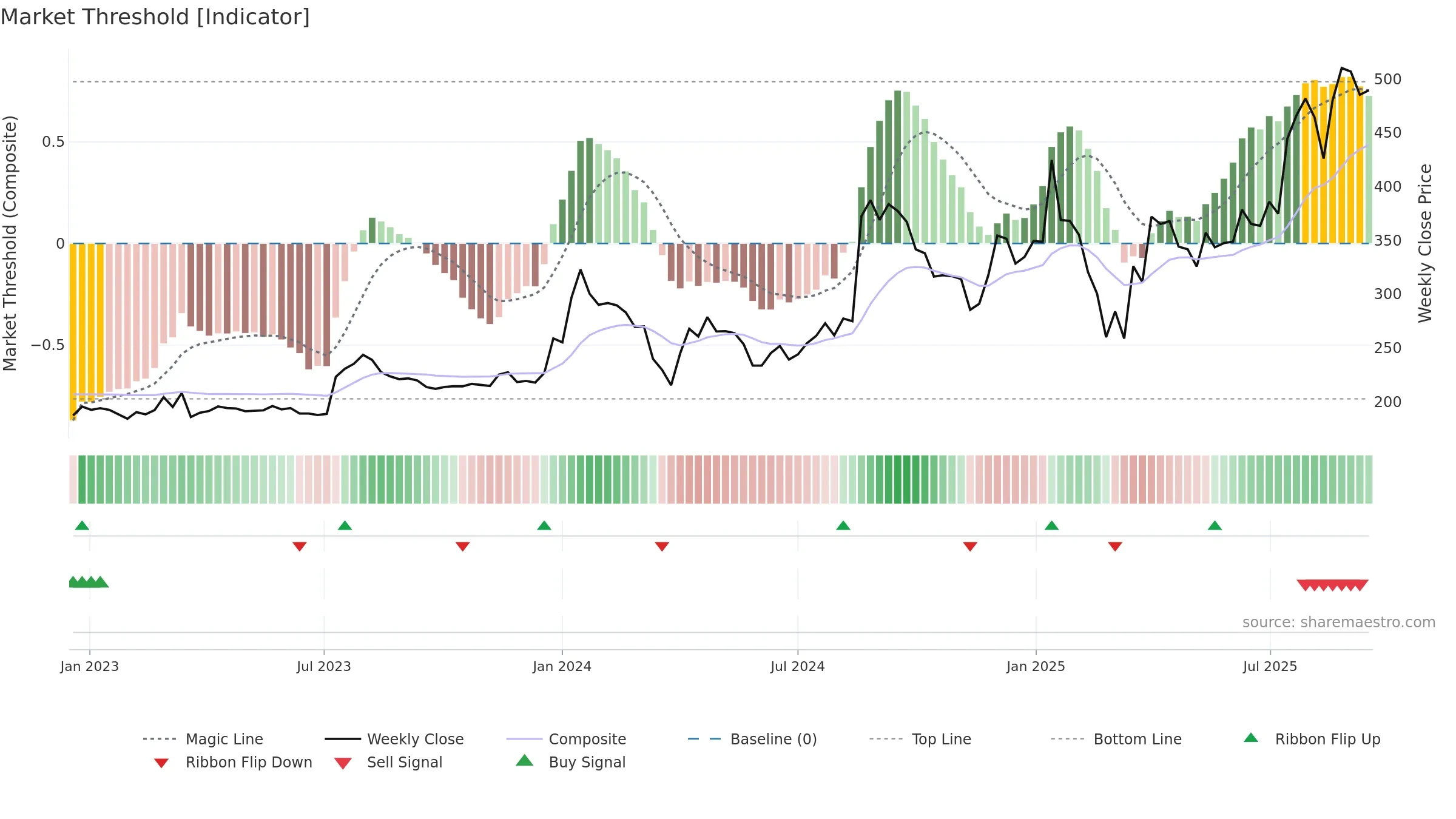Select the ribbon flip up marker after Jul 2024

coord(843,525)
